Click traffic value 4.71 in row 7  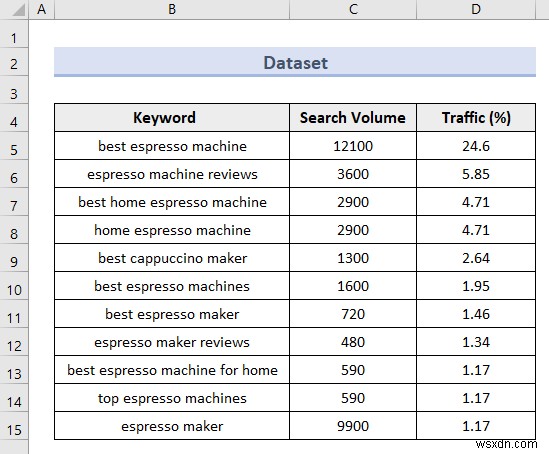[476, 202]
